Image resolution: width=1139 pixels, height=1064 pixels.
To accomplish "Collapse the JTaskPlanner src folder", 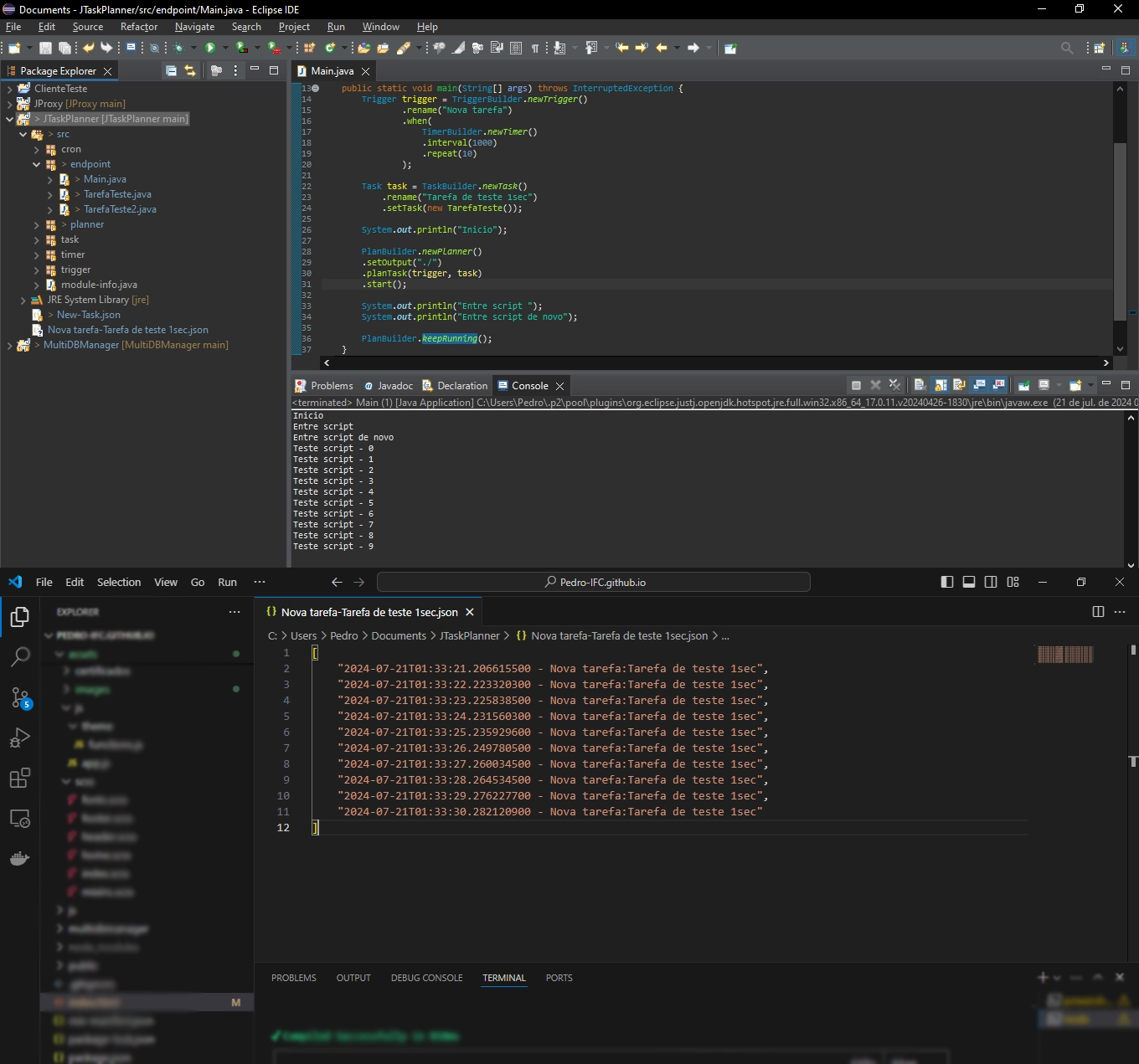I will [x=24, y=134].
